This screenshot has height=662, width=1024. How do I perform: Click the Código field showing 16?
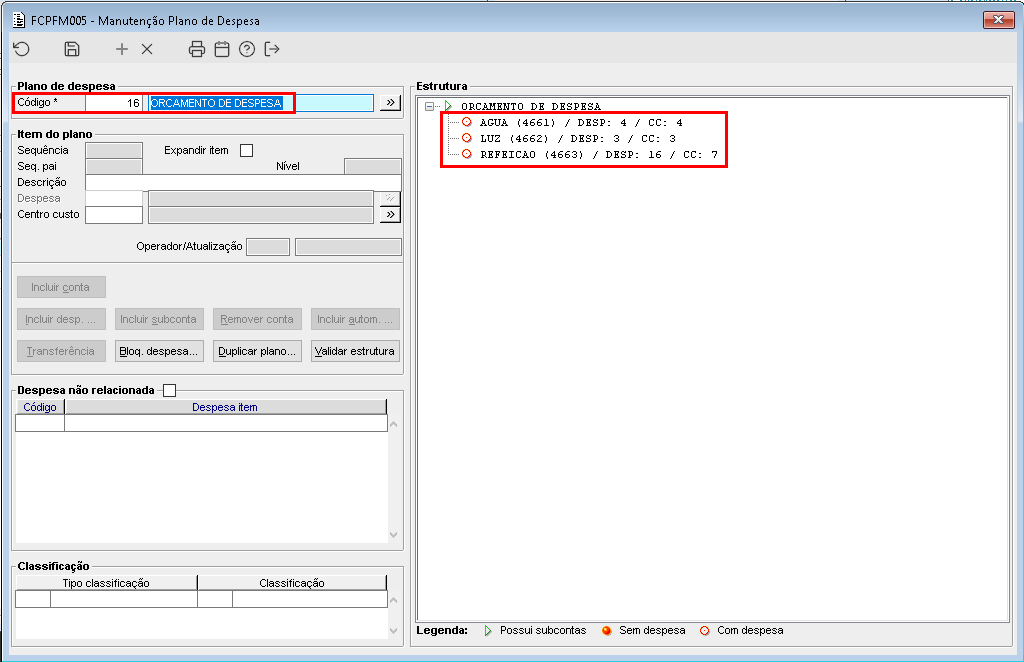114,103
